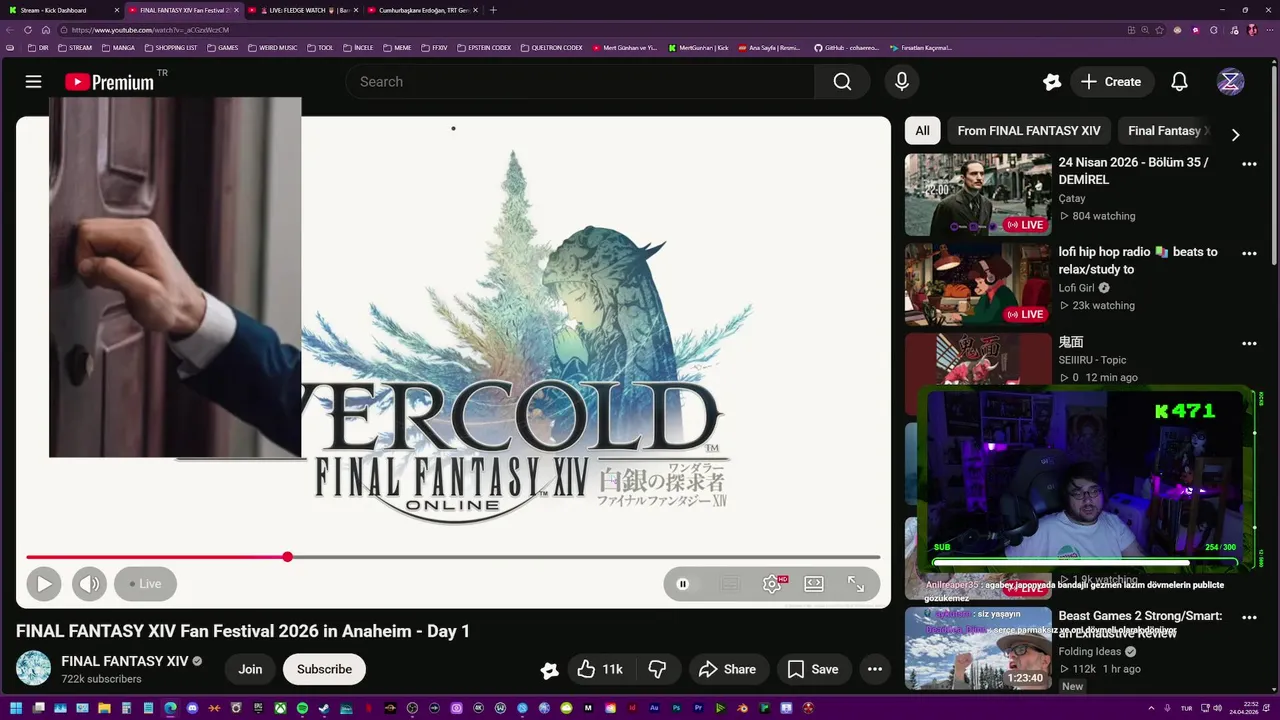
Task: Open the Ask sparkle icon beside Create
Action: 1051,82
